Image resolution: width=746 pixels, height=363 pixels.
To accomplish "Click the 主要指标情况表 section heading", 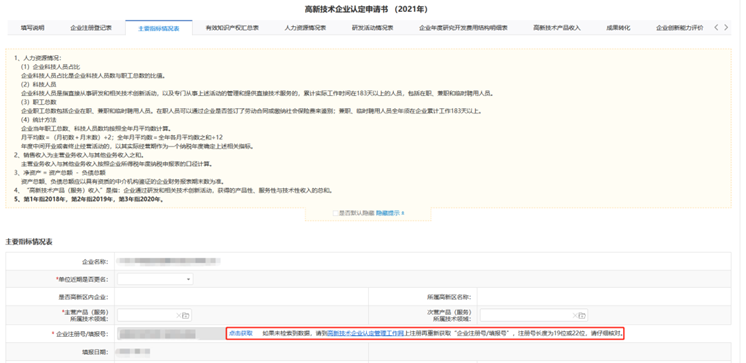I will pyautogui.click(x=29, y=242).
